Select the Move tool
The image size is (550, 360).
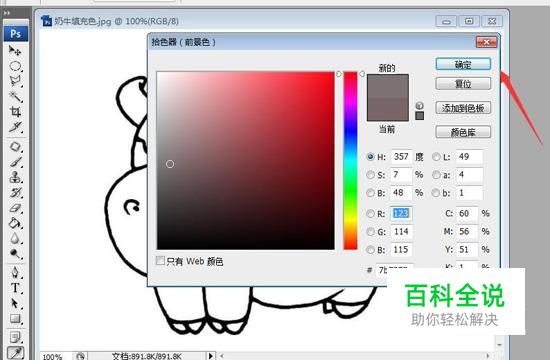pos(15,51)
